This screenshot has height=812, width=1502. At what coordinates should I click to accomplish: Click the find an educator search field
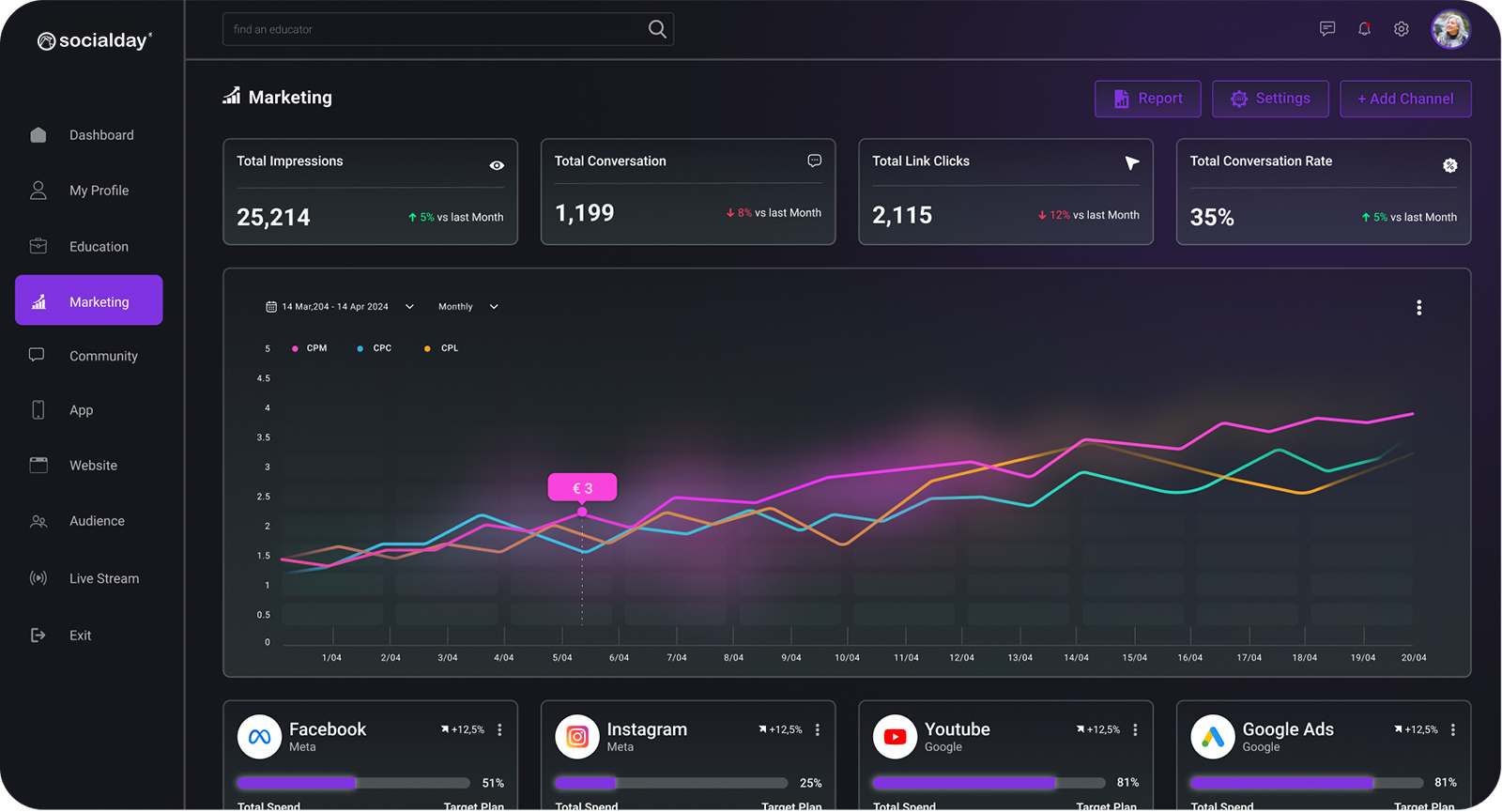click(x=432, y=29)
